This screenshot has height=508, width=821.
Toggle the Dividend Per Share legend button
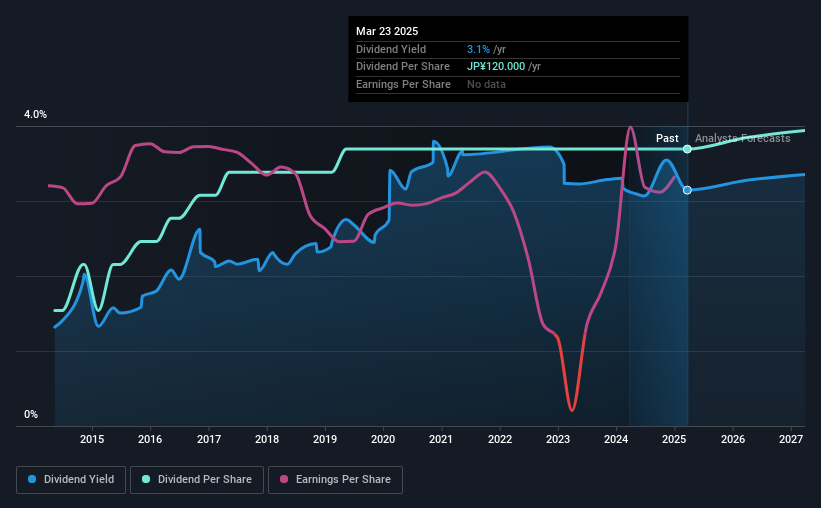(x=197, y=480)
